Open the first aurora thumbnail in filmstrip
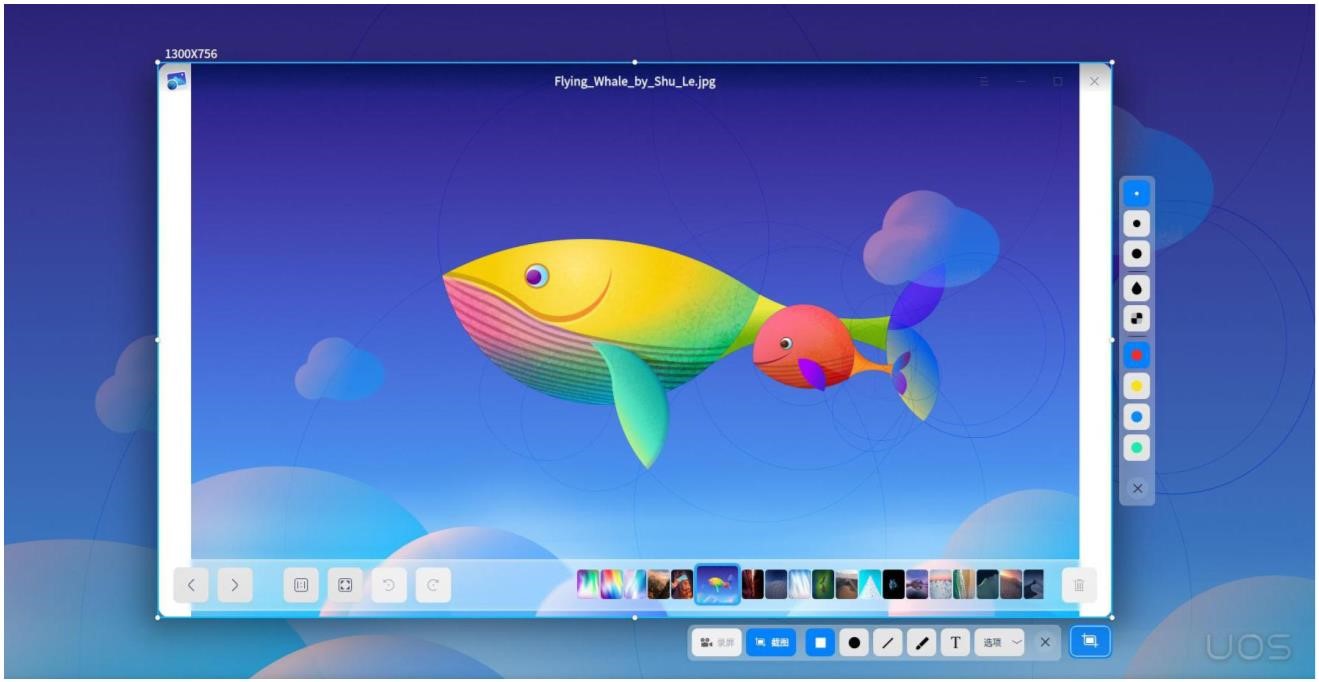This screenshot has height=682, width=1319. tap(588, 585)
